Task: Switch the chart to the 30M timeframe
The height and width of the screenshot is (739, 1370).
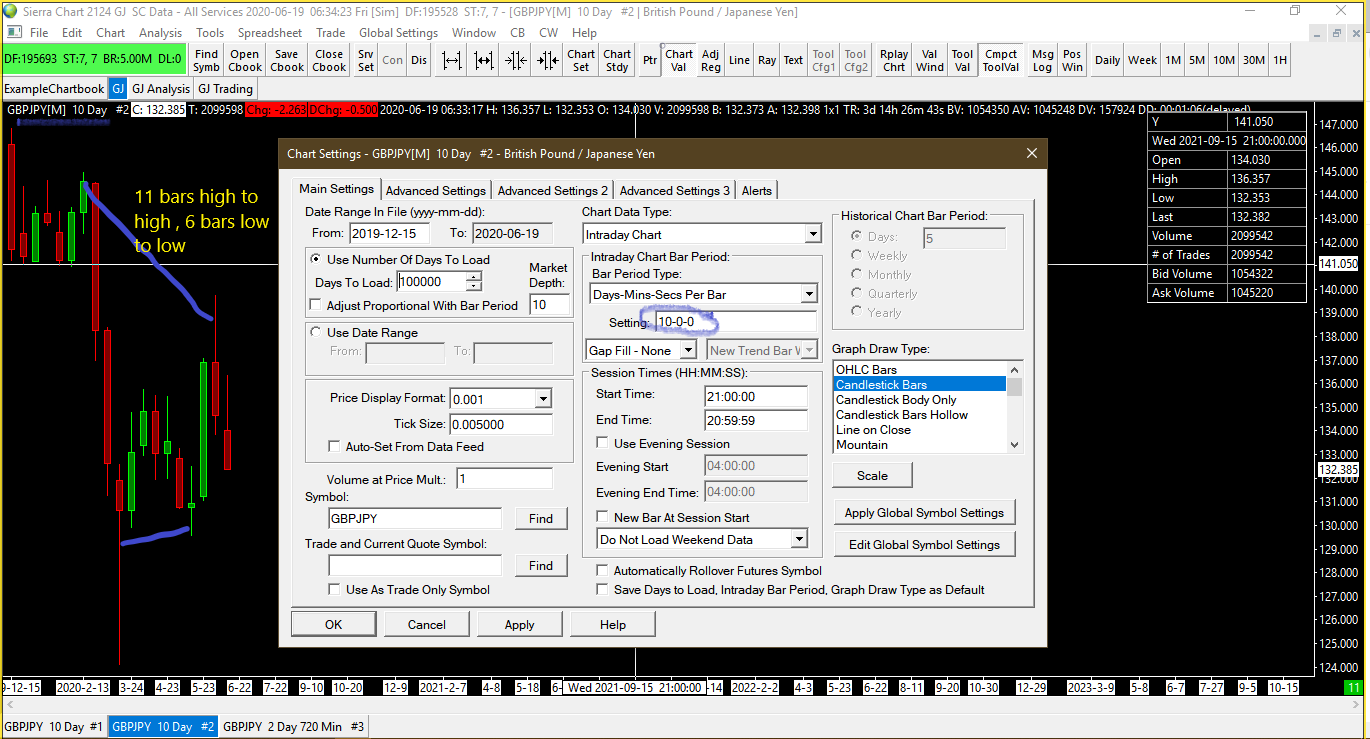Action: pos(1253,60)
